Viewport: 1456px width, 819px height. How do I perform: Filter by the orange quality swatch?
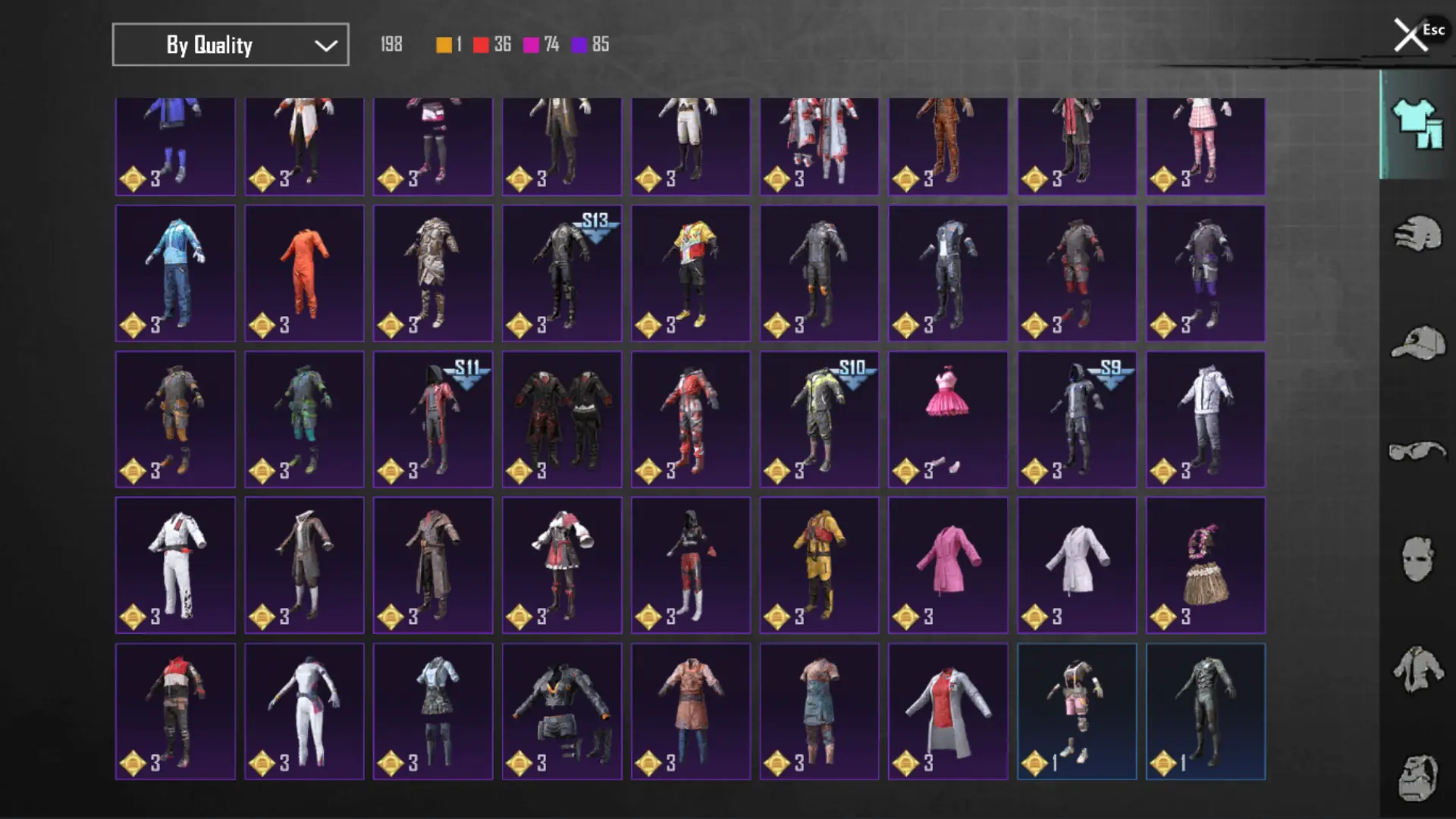click(444, 45)
